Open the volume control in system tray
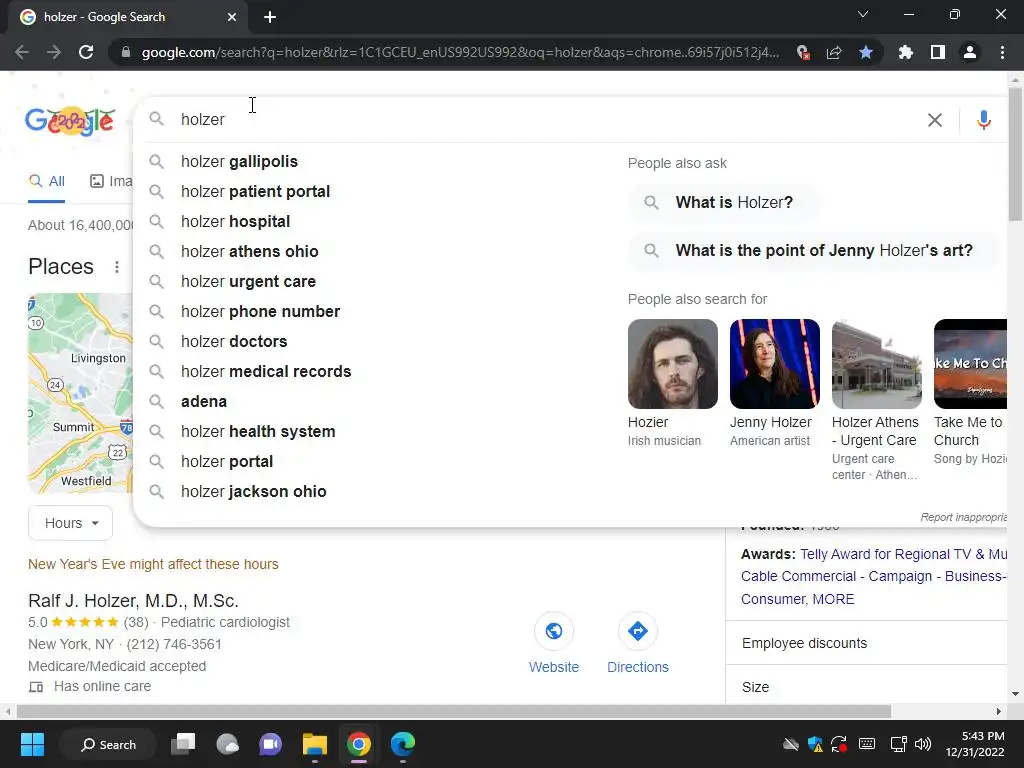This screenshot has height=768, width=1024. tap(922, 744)
